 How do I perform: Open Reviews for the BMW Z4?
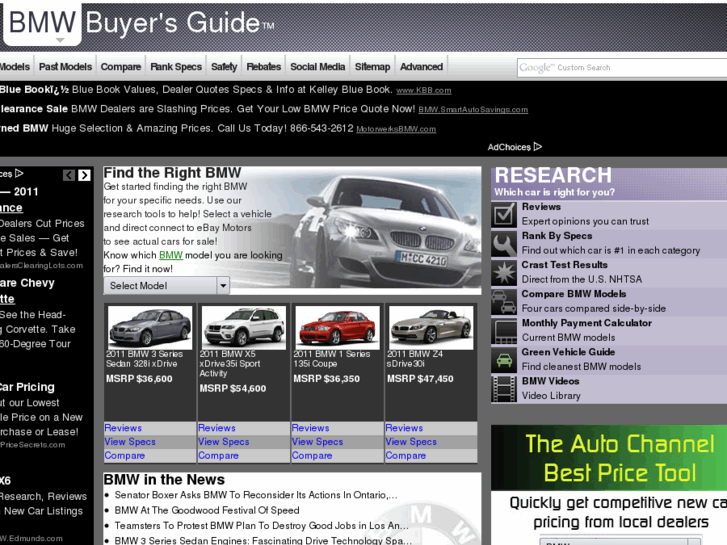coord(404,428)
